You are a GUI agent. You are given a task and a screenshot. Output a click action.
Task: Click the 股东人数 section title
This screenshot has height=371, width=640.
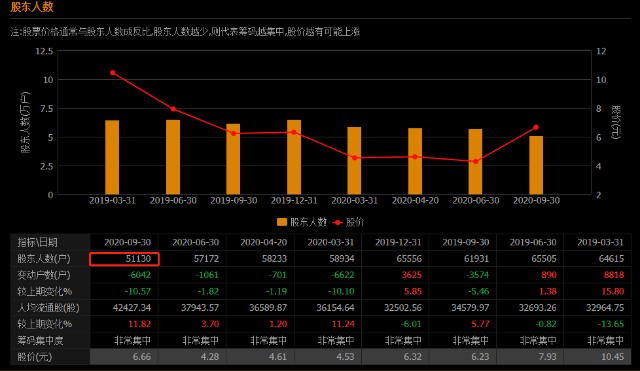click(32, 7)
